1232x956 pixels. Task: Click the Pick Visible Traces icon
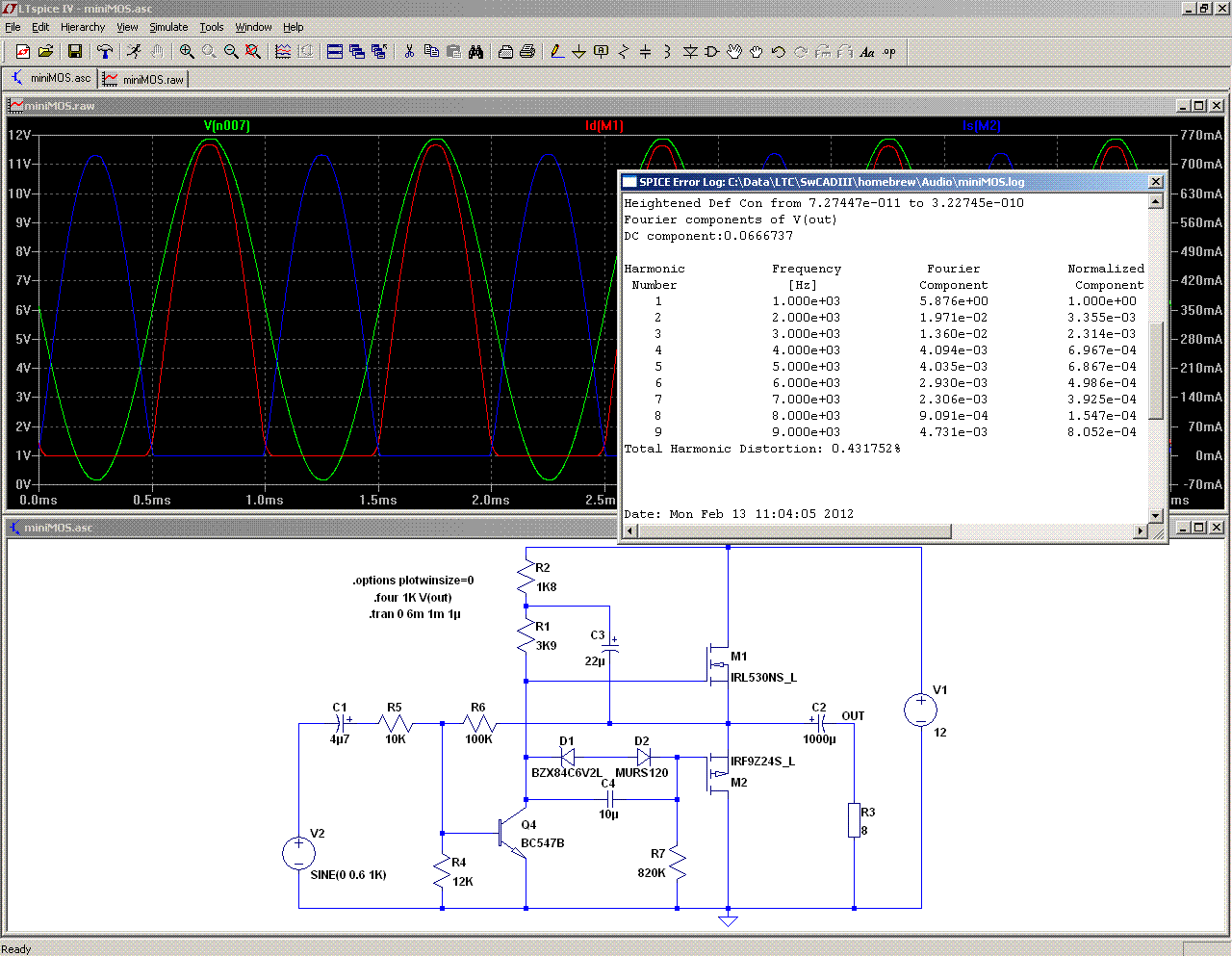[283, 52]
